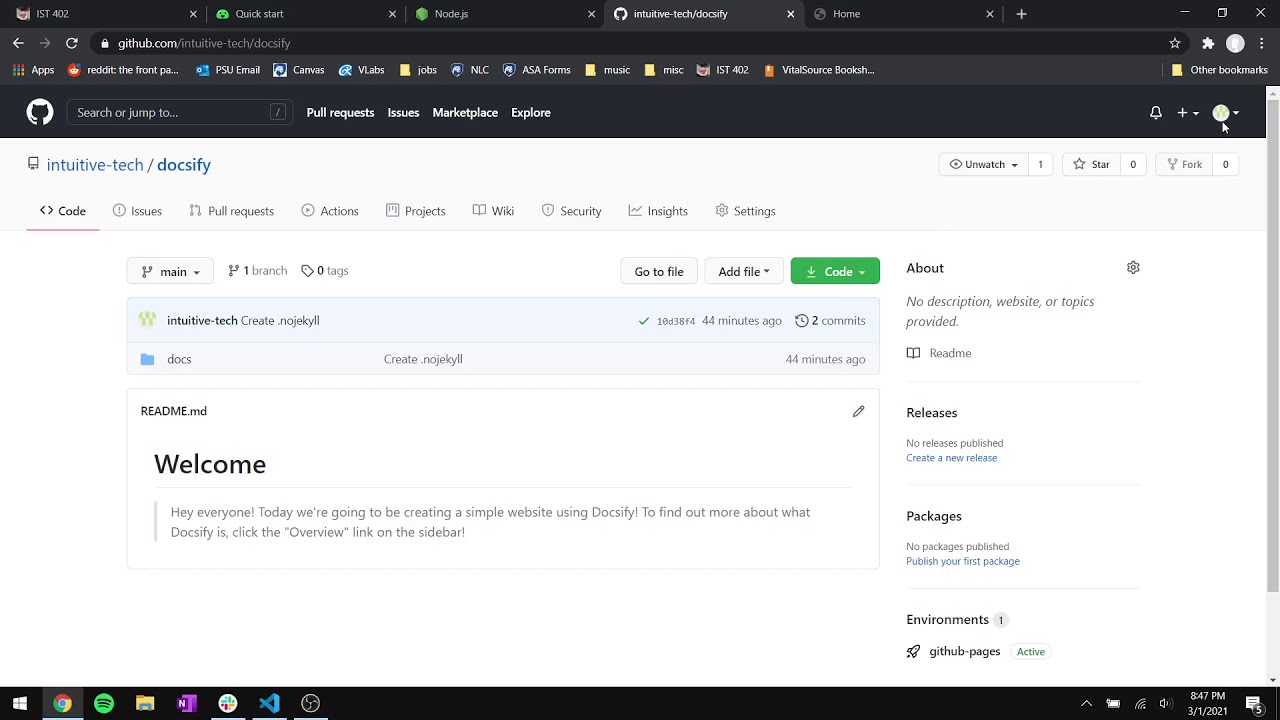Open the Apps bookmarks shortcut
1280x720 pixels.
click(33, 70)
